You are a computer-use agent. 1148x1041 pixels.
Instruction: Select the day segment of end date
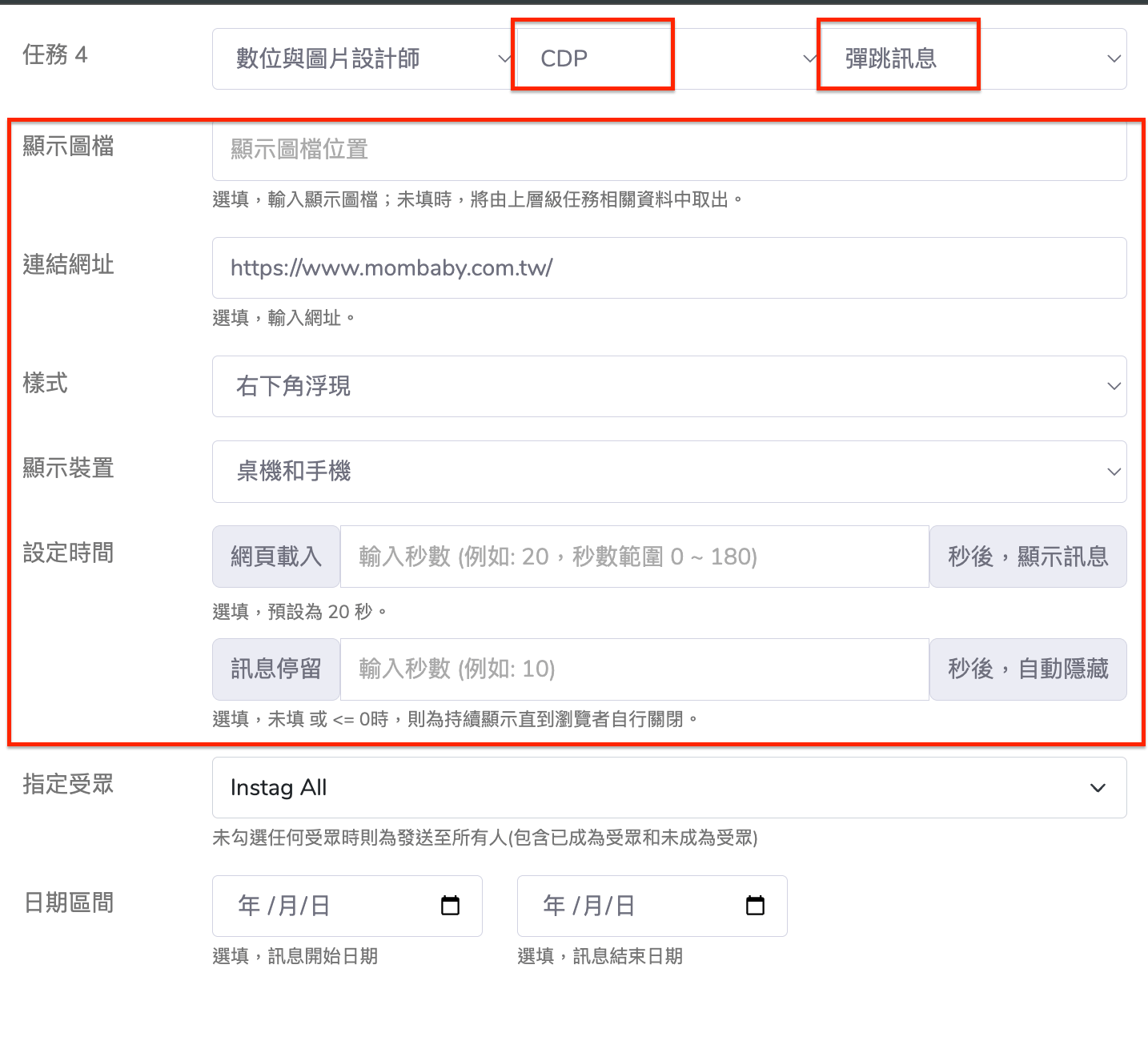[x=625, y=906]
